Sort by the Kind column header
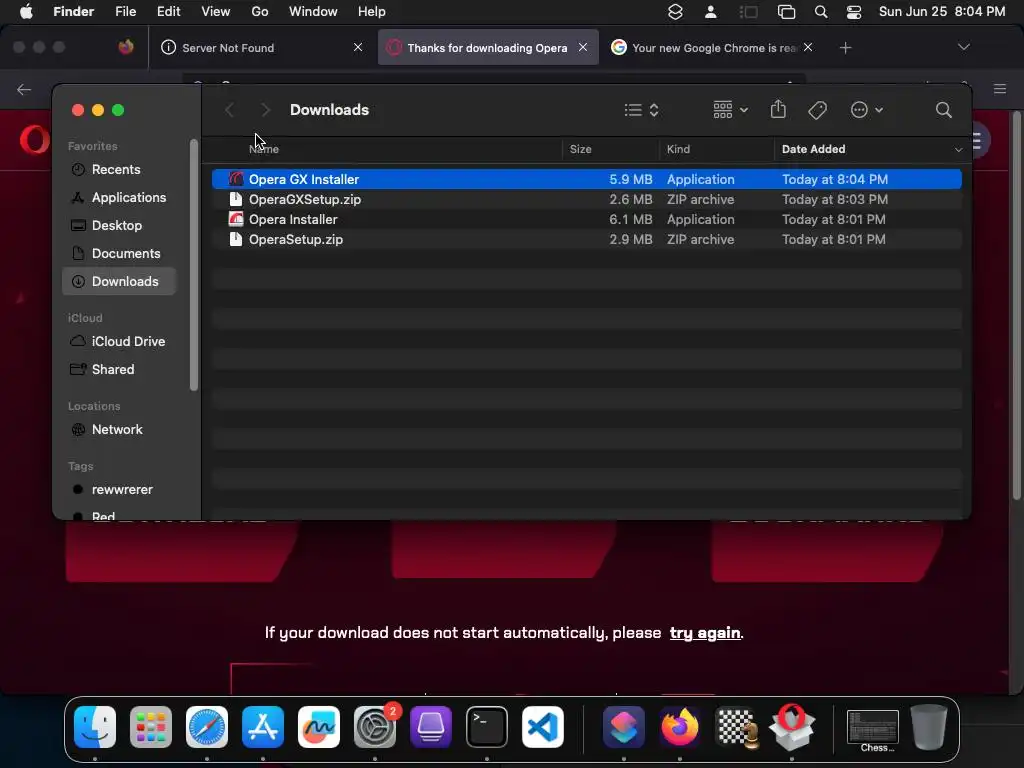This screenshot has height=768, width=1024. 716,150
